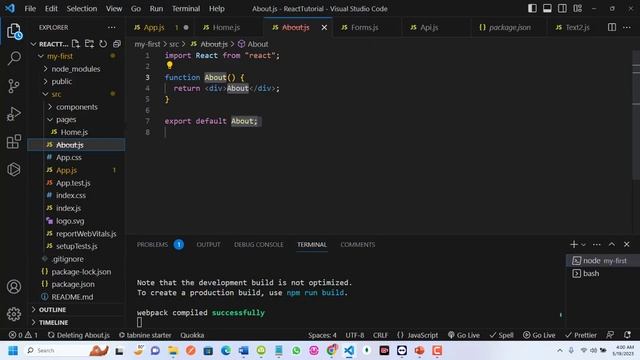
Task: Close the About.js editor tab
Action: click(324, 27)
